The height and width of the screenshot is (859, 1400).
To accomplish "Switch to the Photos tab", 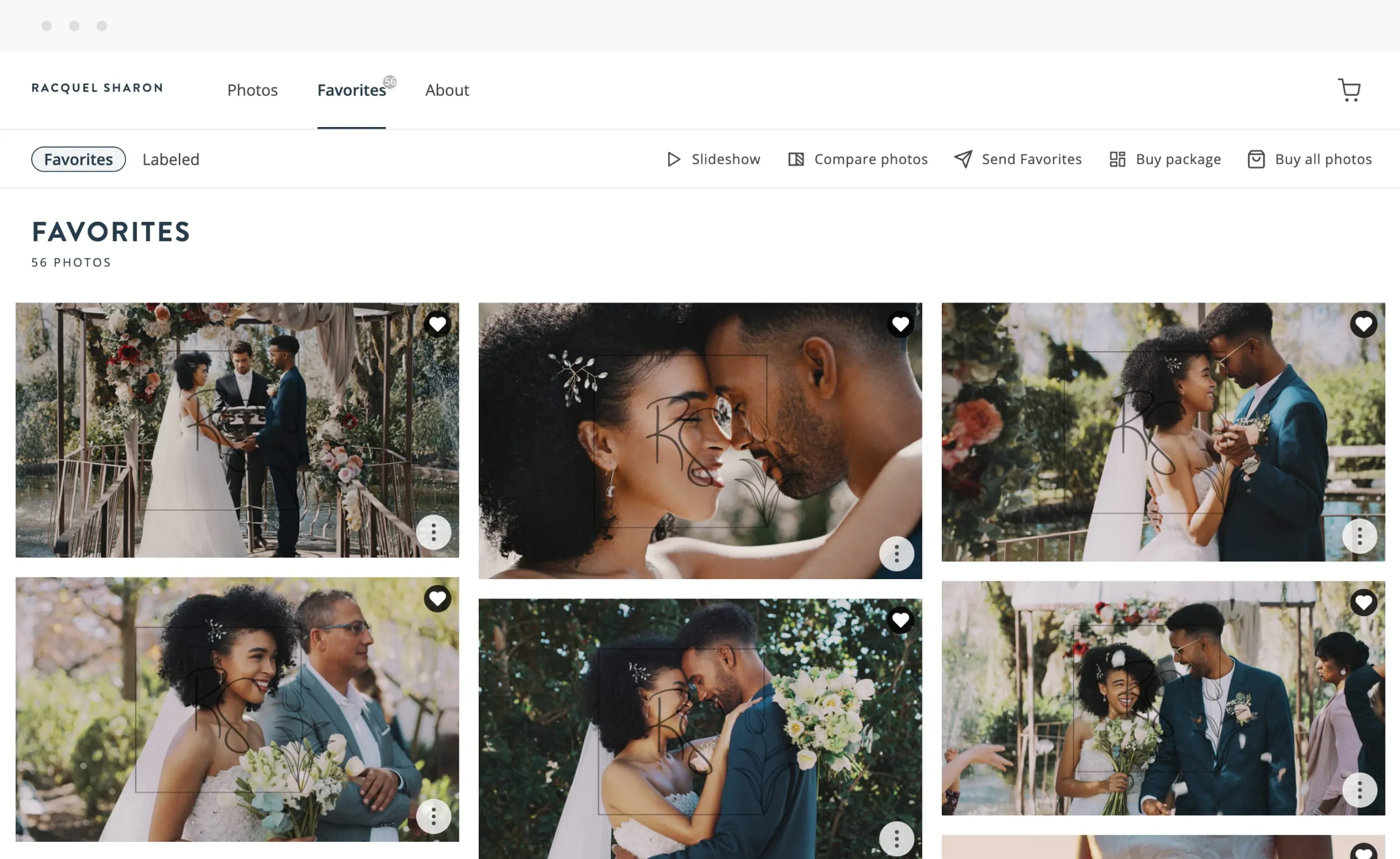I will (252, 90).
